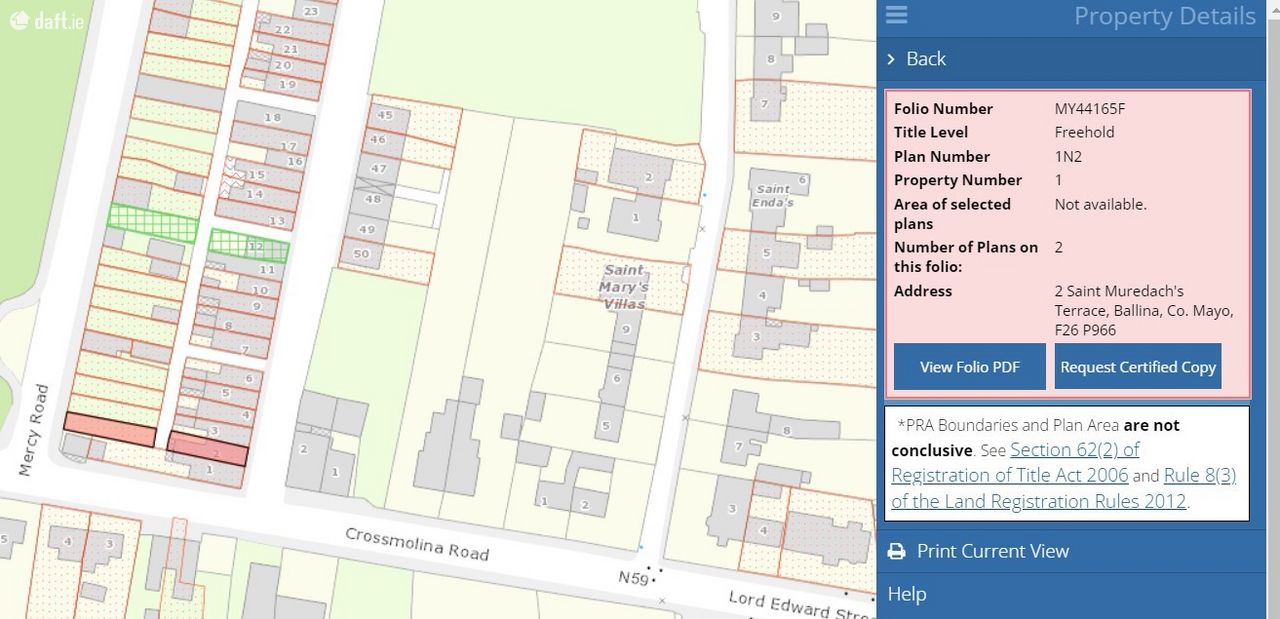Click plot number 50 on the map

pyautogui.click(x=361, y=254)
